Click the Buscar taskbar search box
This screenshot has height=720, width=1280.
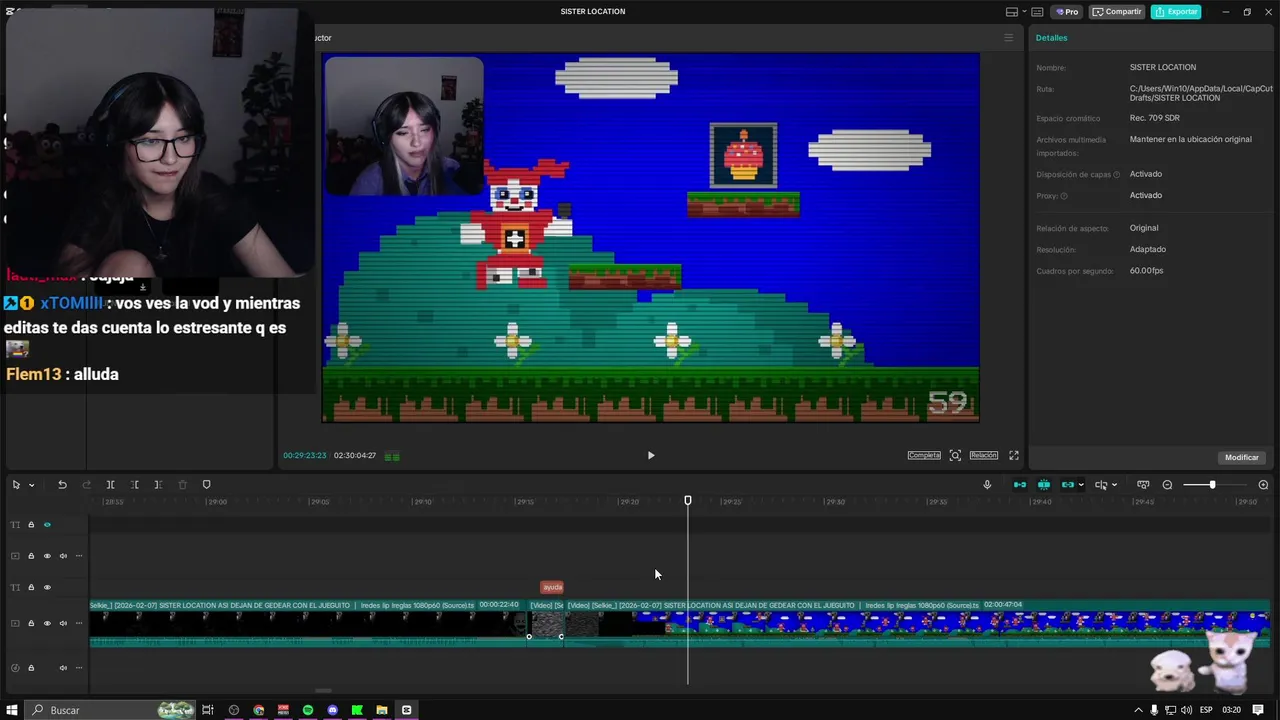110,710
